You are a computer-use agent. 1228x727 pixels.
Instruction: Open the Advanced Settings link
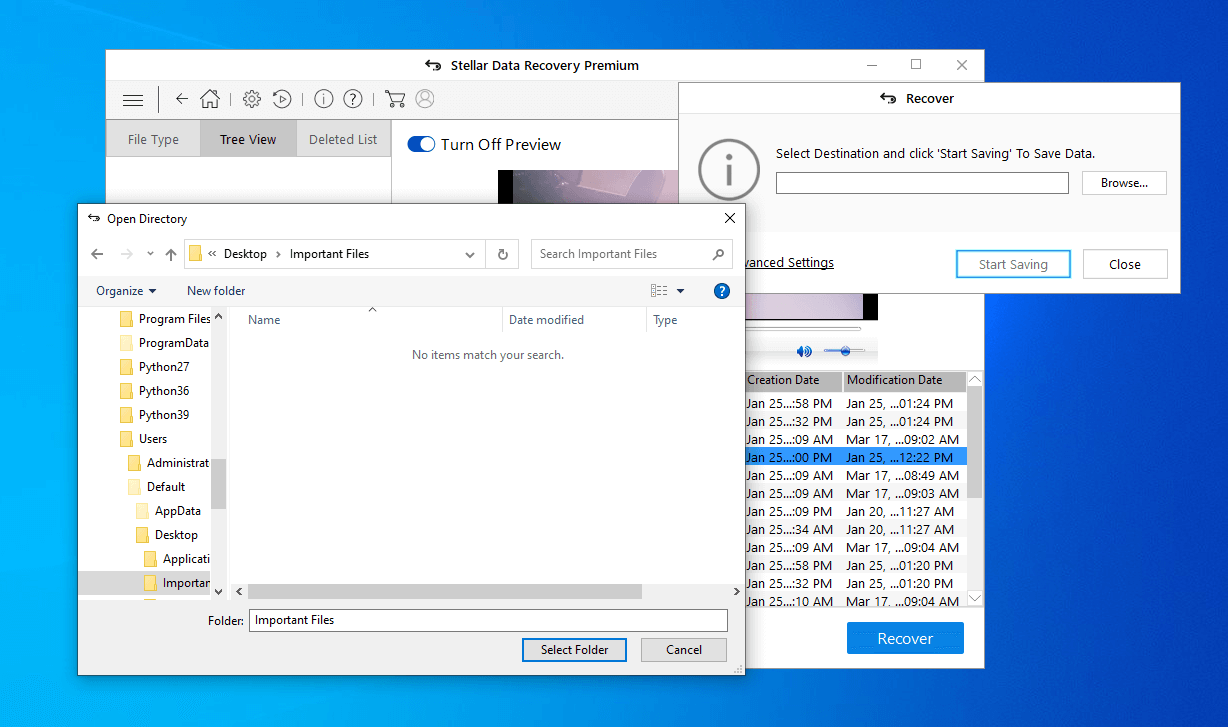coord(789,263)
